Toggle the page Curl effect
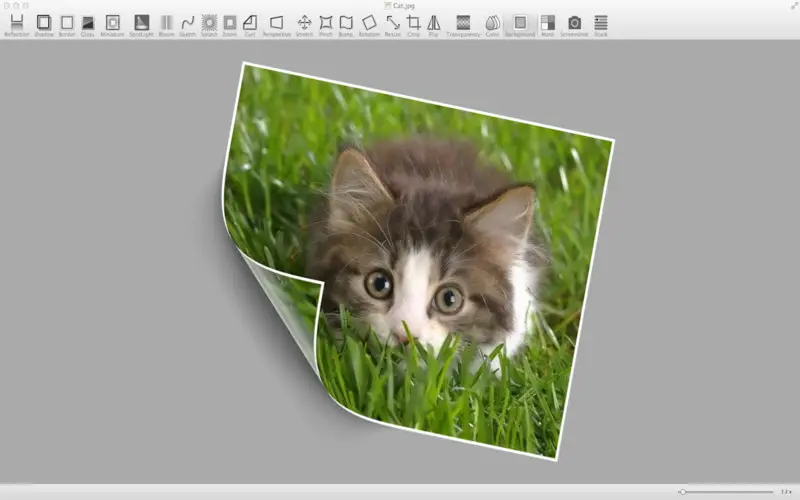800x500 pixels. pos(250,26)
